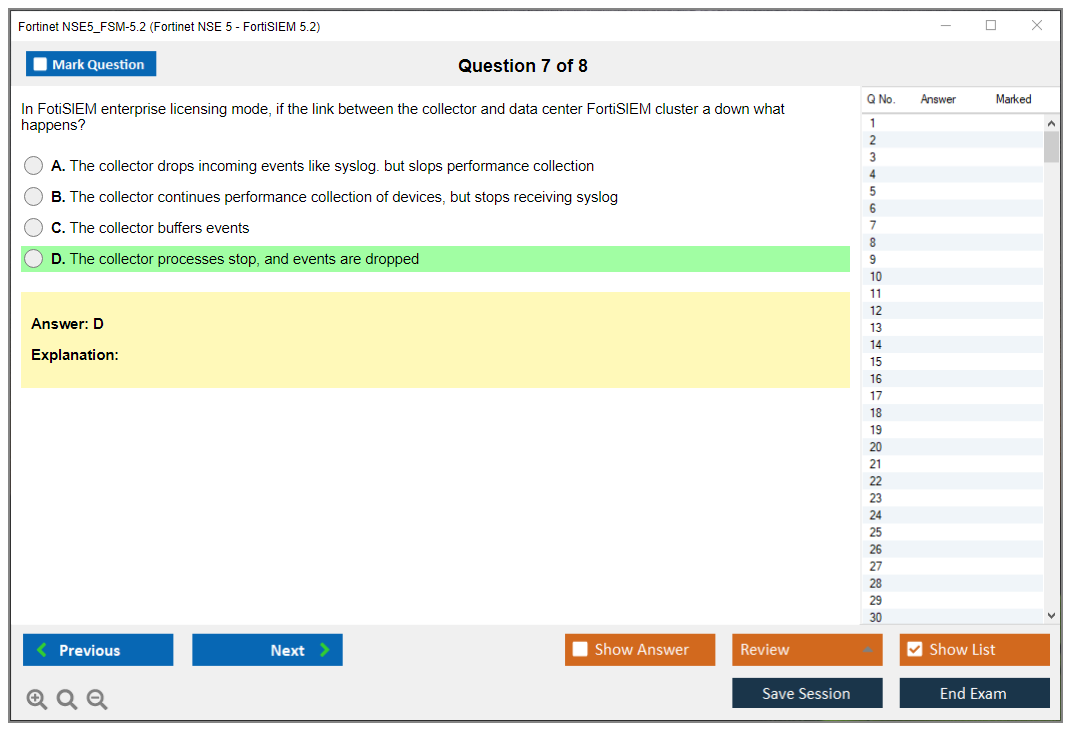Go to the Next question
Viewport: 1075px width, 735px height.
pyautogui.click(x=267, y=650)
